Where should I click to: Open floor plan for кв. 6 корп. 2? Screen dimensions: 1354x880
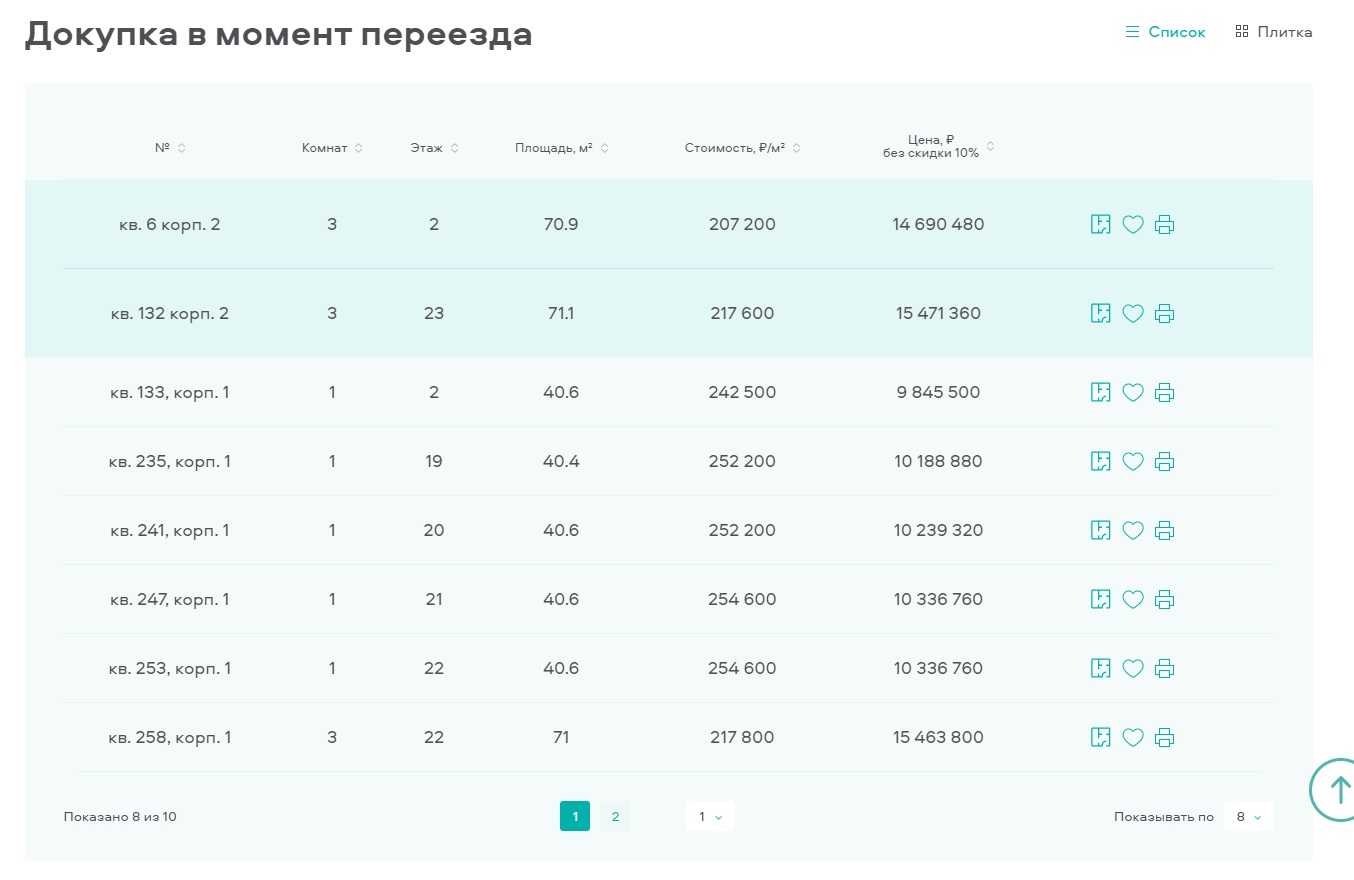1100,224
